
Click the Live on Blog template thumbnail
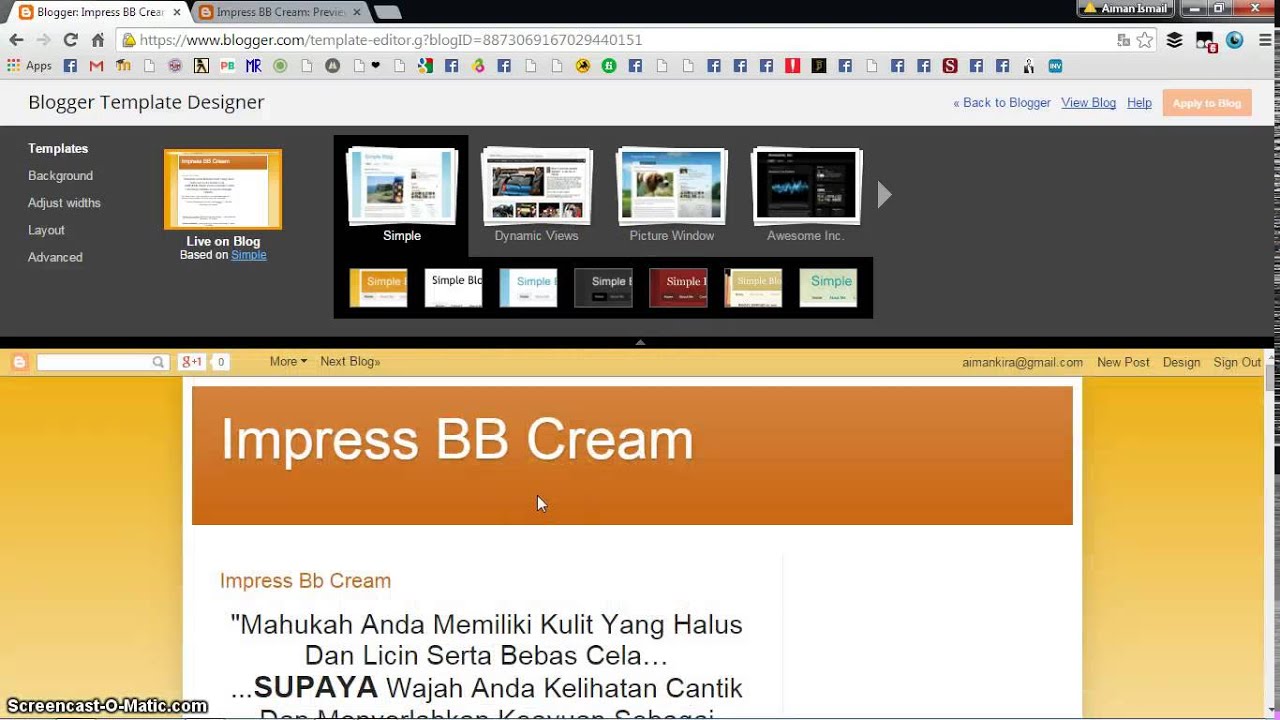pyautogui.click(x=223, y=189)
